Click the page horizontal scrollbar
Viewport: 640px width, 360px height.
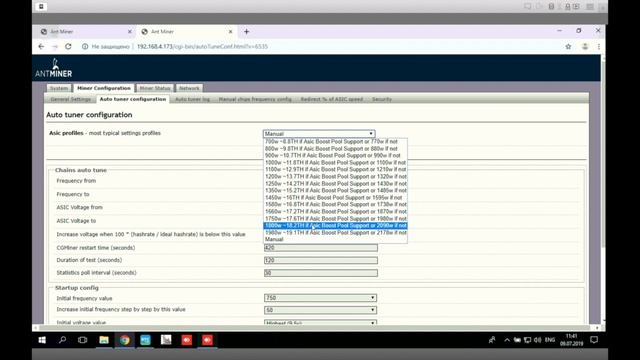tap(316, 327)
